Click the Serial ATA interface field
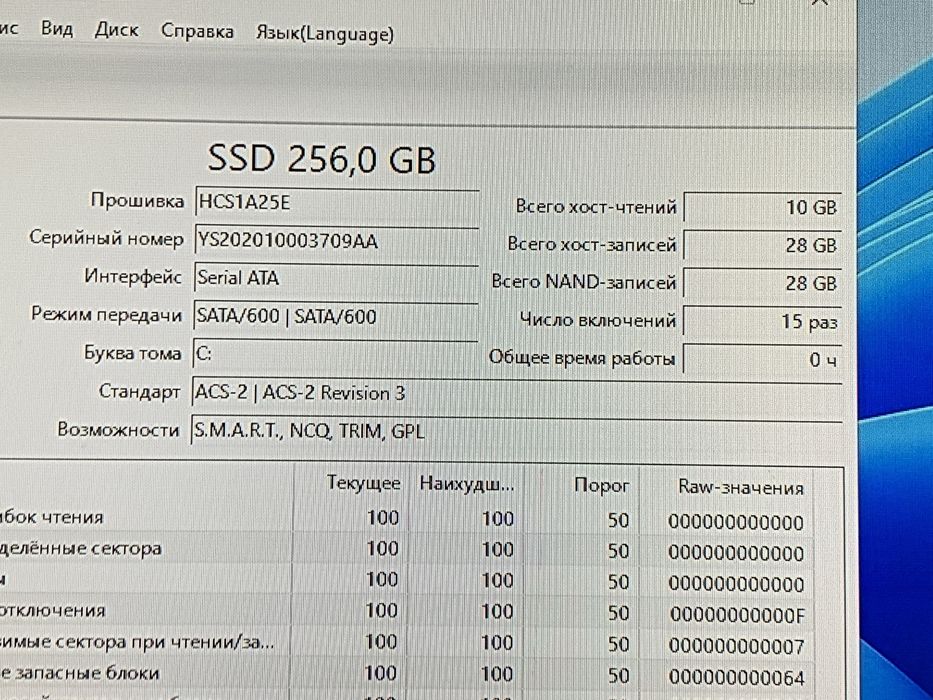 pyautogui.click(x=336, y=279)
